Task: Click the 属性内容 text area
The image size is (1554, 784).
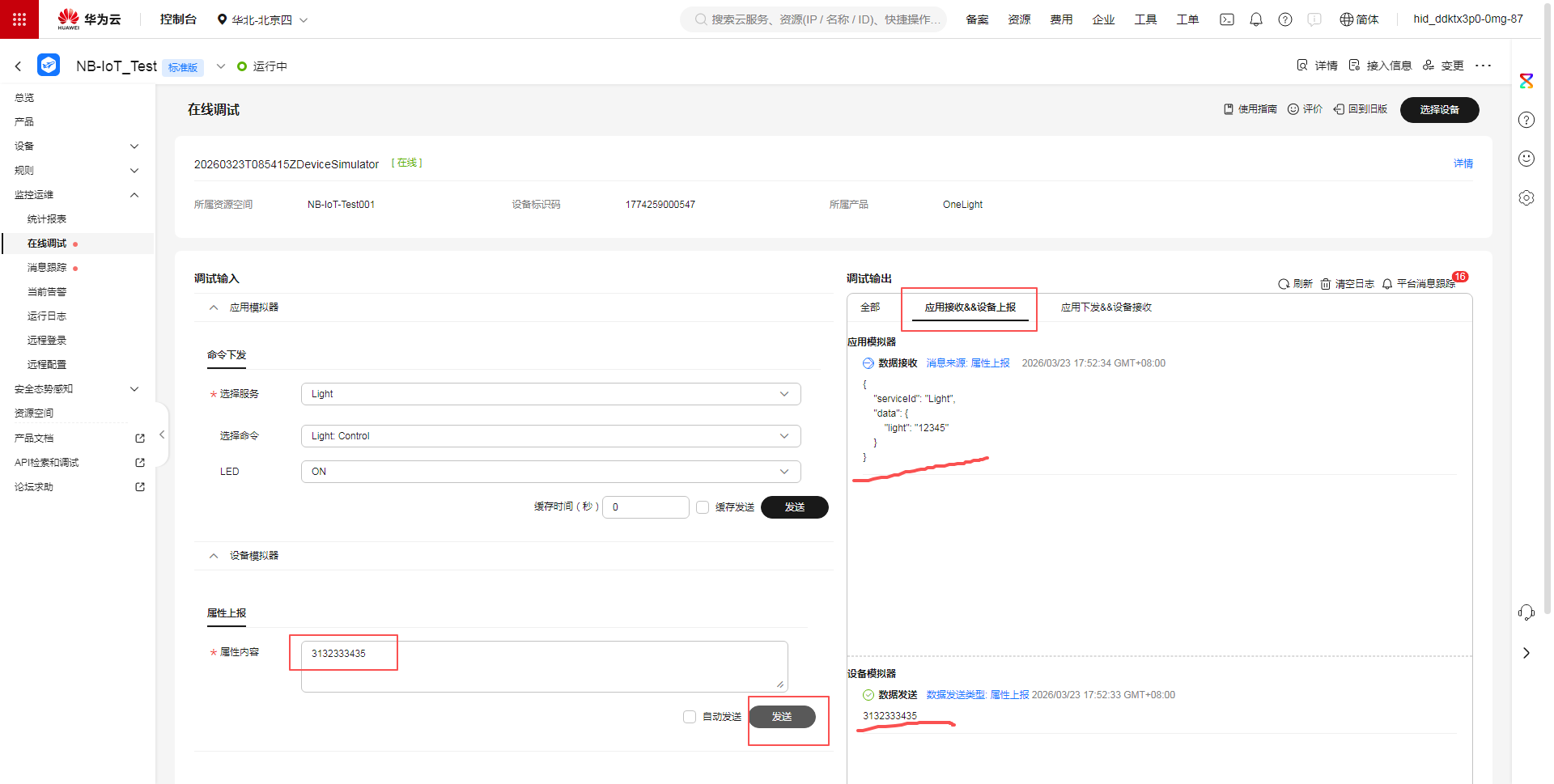Action: coord(545,667)
